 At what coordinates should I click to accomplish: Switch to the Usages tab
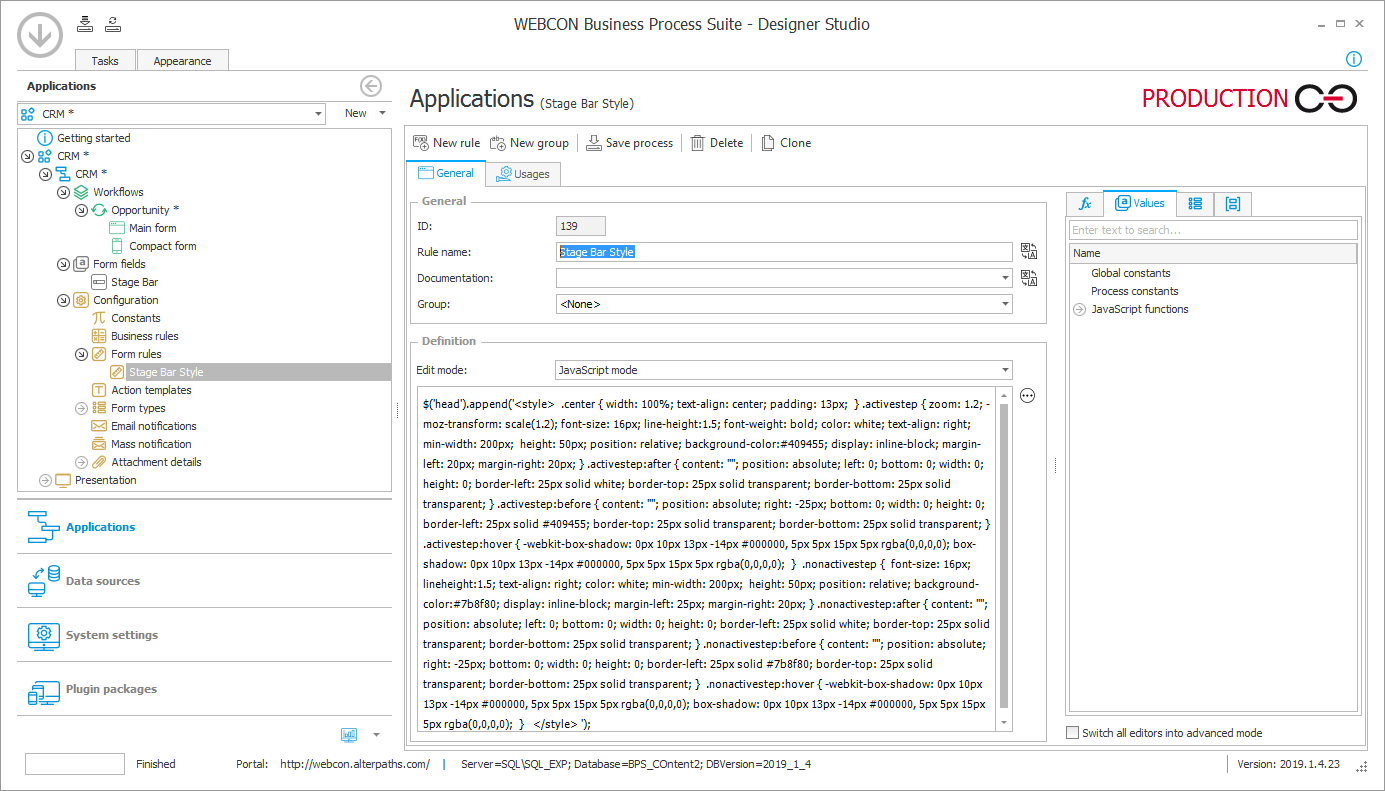[x=523, y=174]
